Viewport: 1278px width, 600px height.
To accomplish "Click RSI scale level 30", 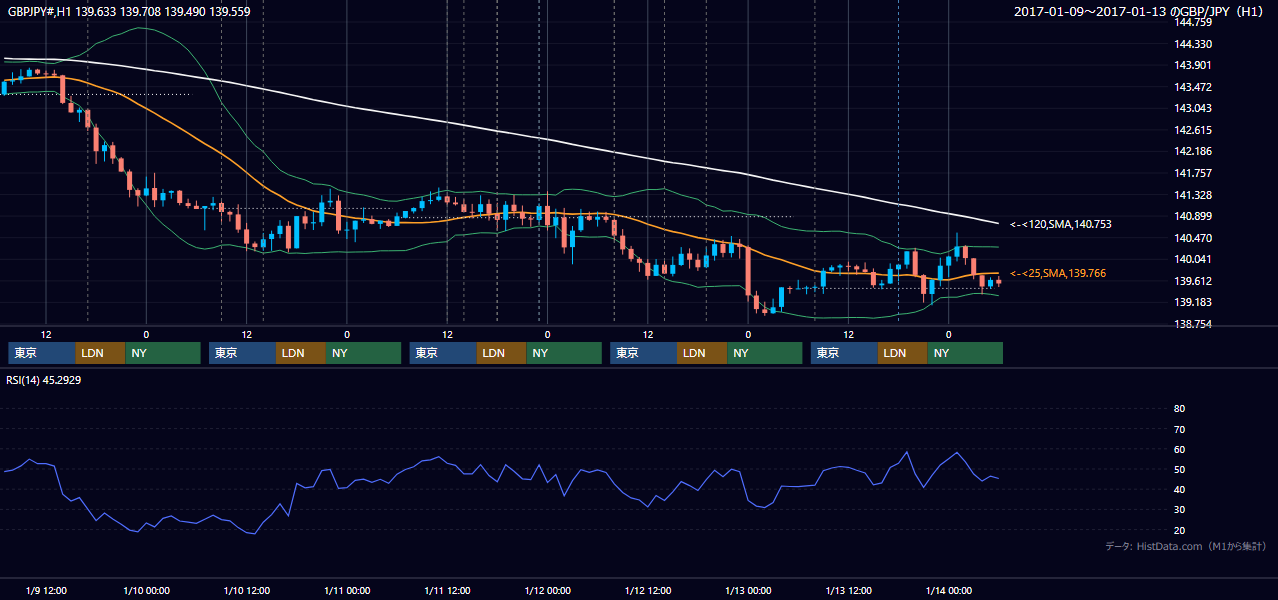I will [1179, 510].
